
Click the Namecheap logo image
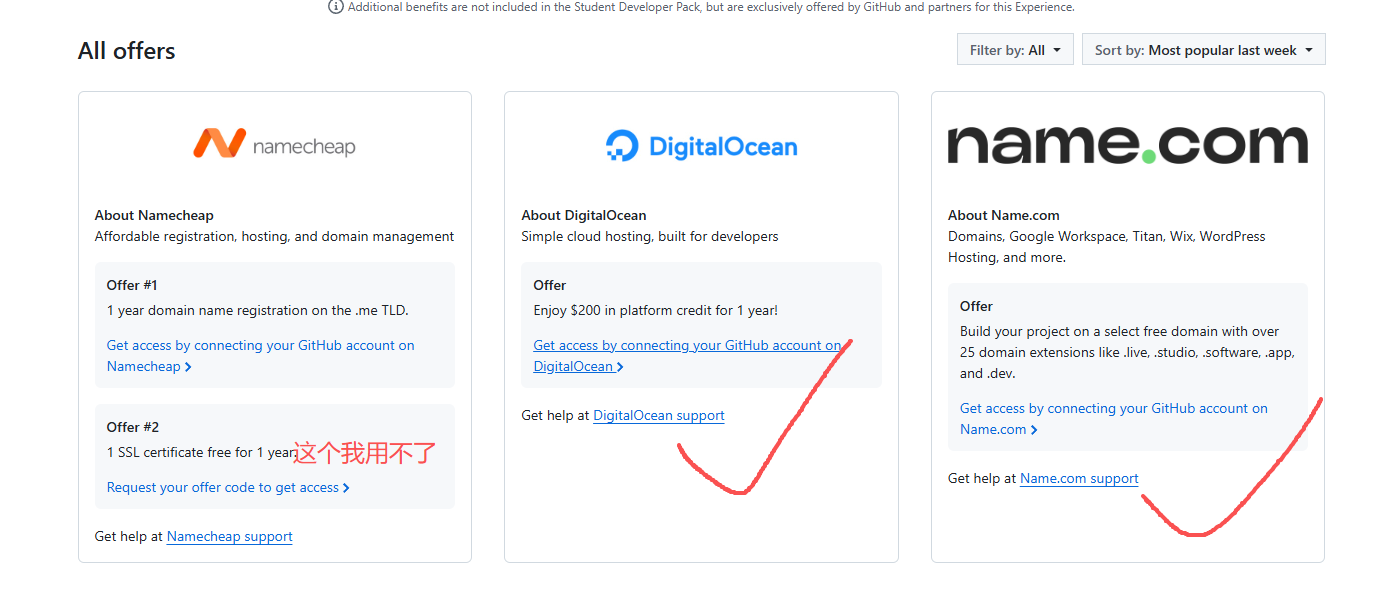tap(274, 145)
